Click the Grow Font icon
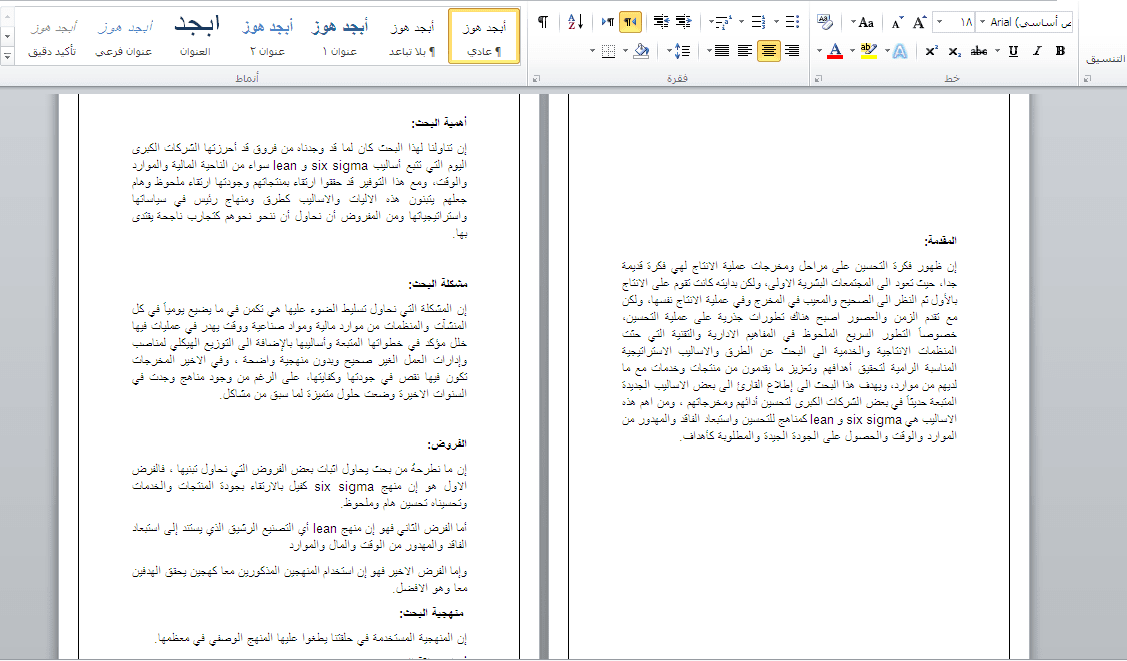 coord(919,22)
